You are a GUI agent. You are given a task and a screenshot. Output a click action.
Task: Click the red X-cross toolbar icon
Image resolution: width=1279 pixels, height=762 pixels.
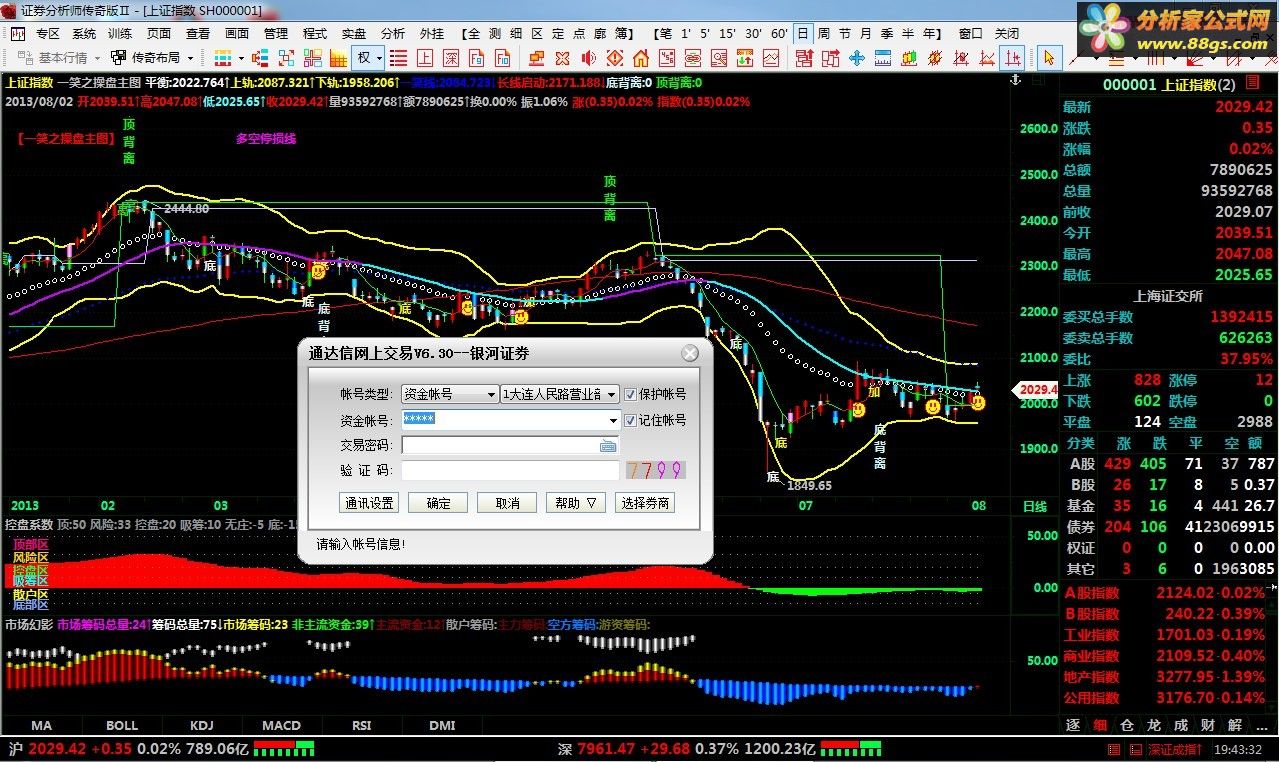click(x=562, y=57)
